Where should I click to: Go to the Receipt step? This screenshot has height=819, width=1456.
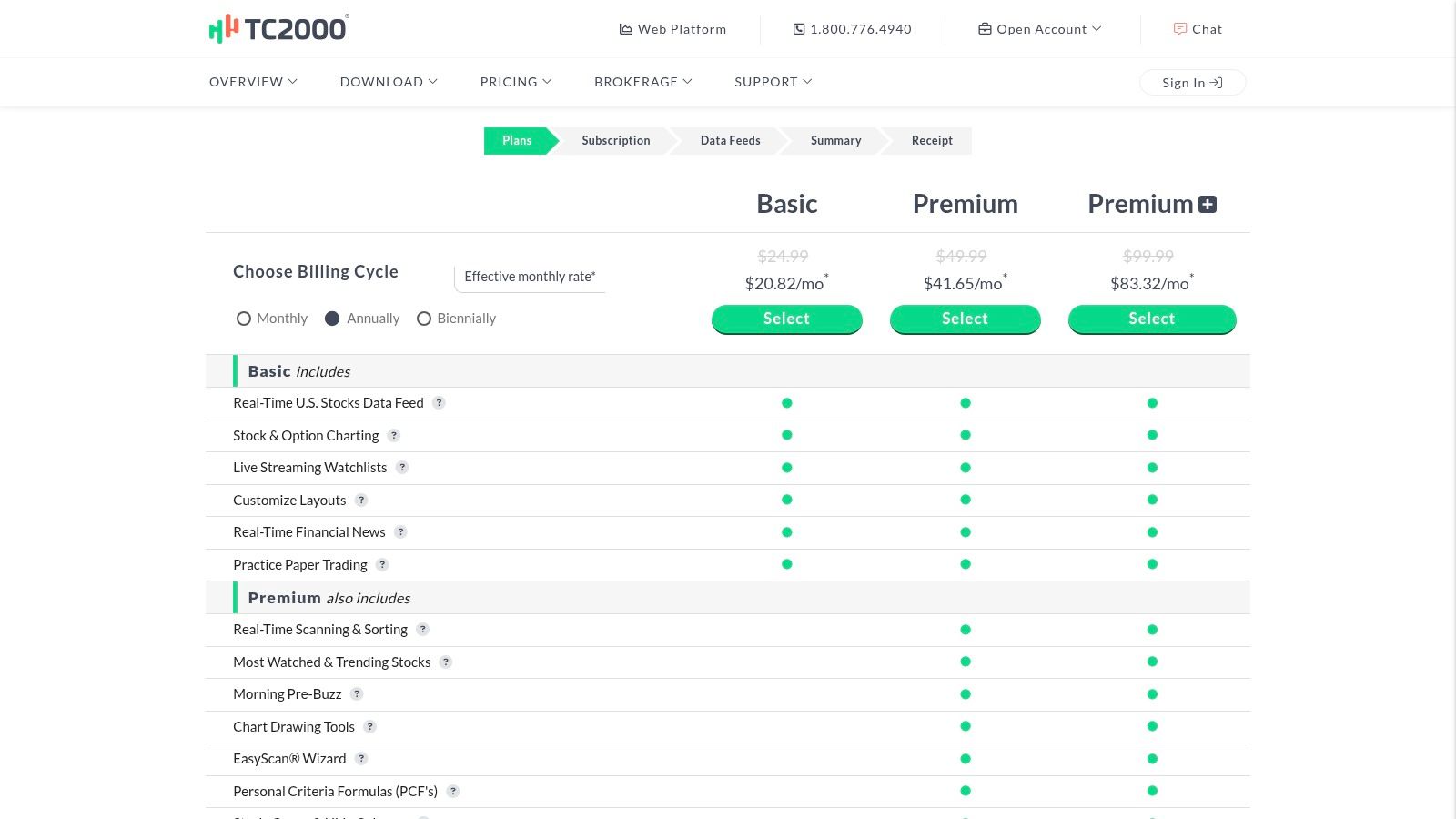[x=932, y=141]
